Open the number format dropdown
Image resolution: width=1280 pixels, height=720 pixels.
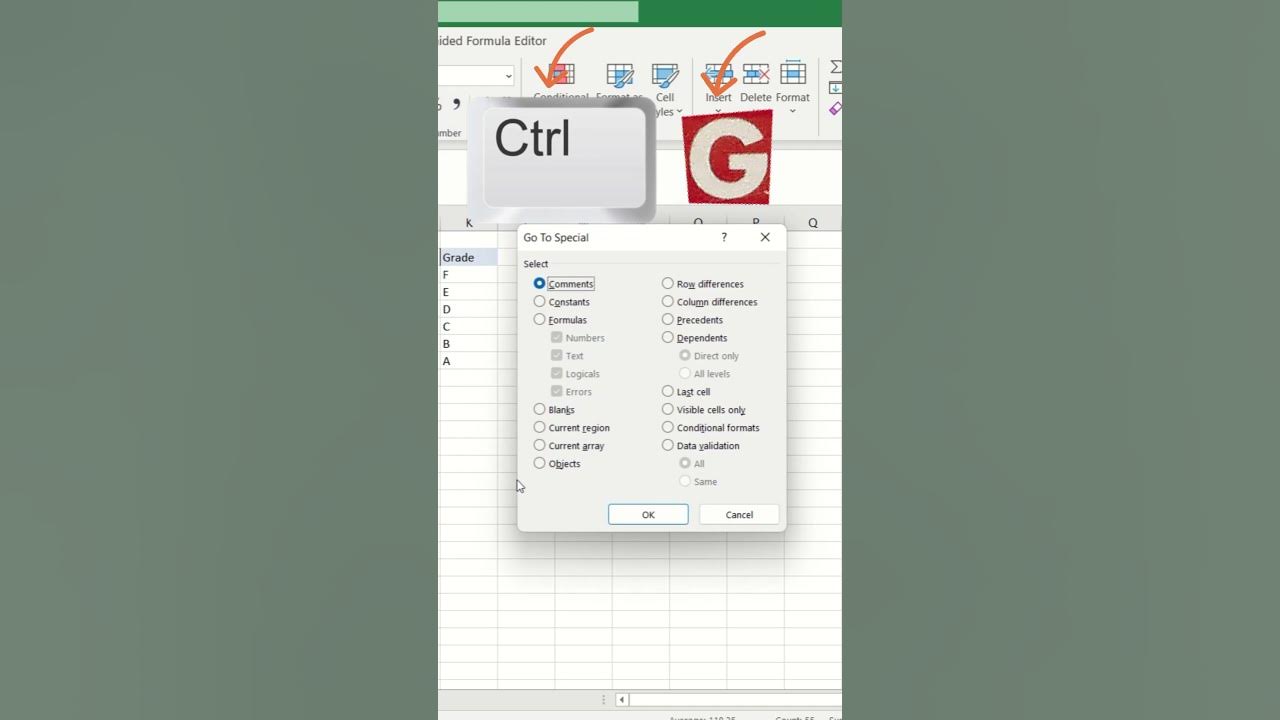508,76
